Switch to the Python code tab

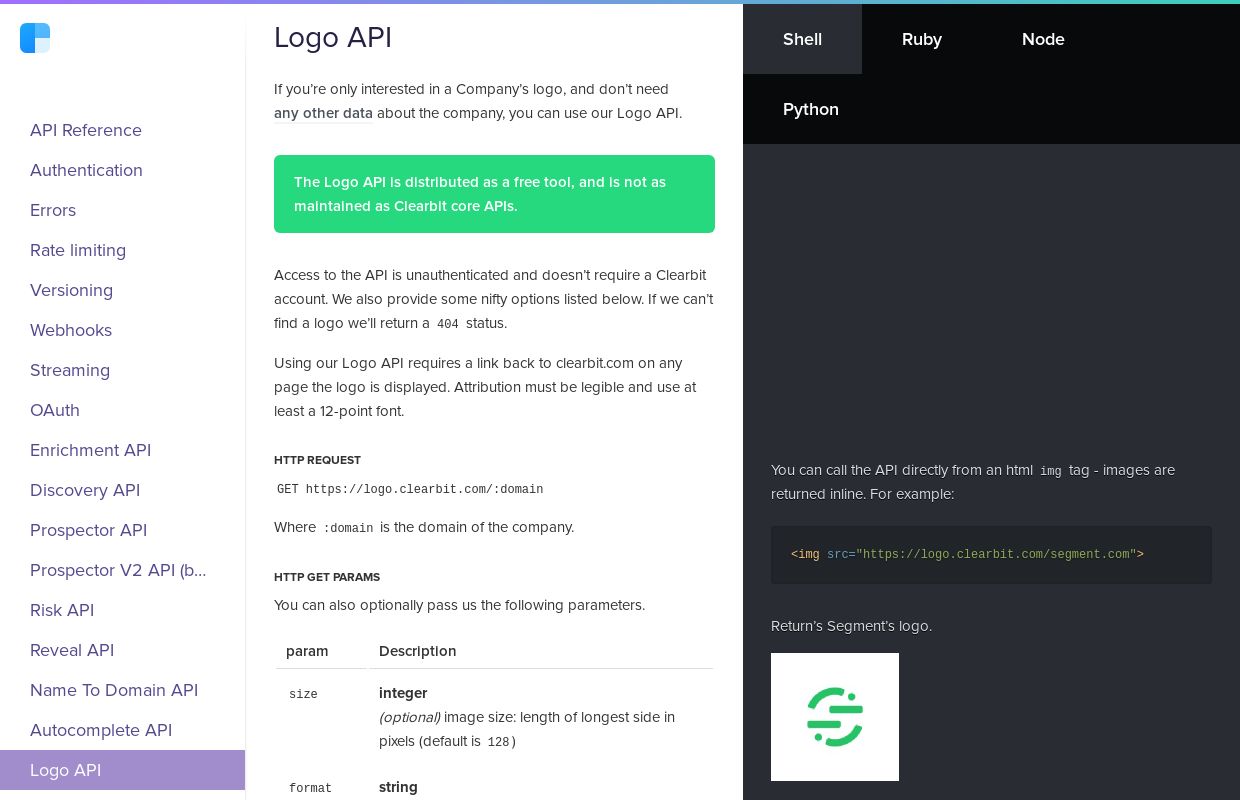click(811, 109)
